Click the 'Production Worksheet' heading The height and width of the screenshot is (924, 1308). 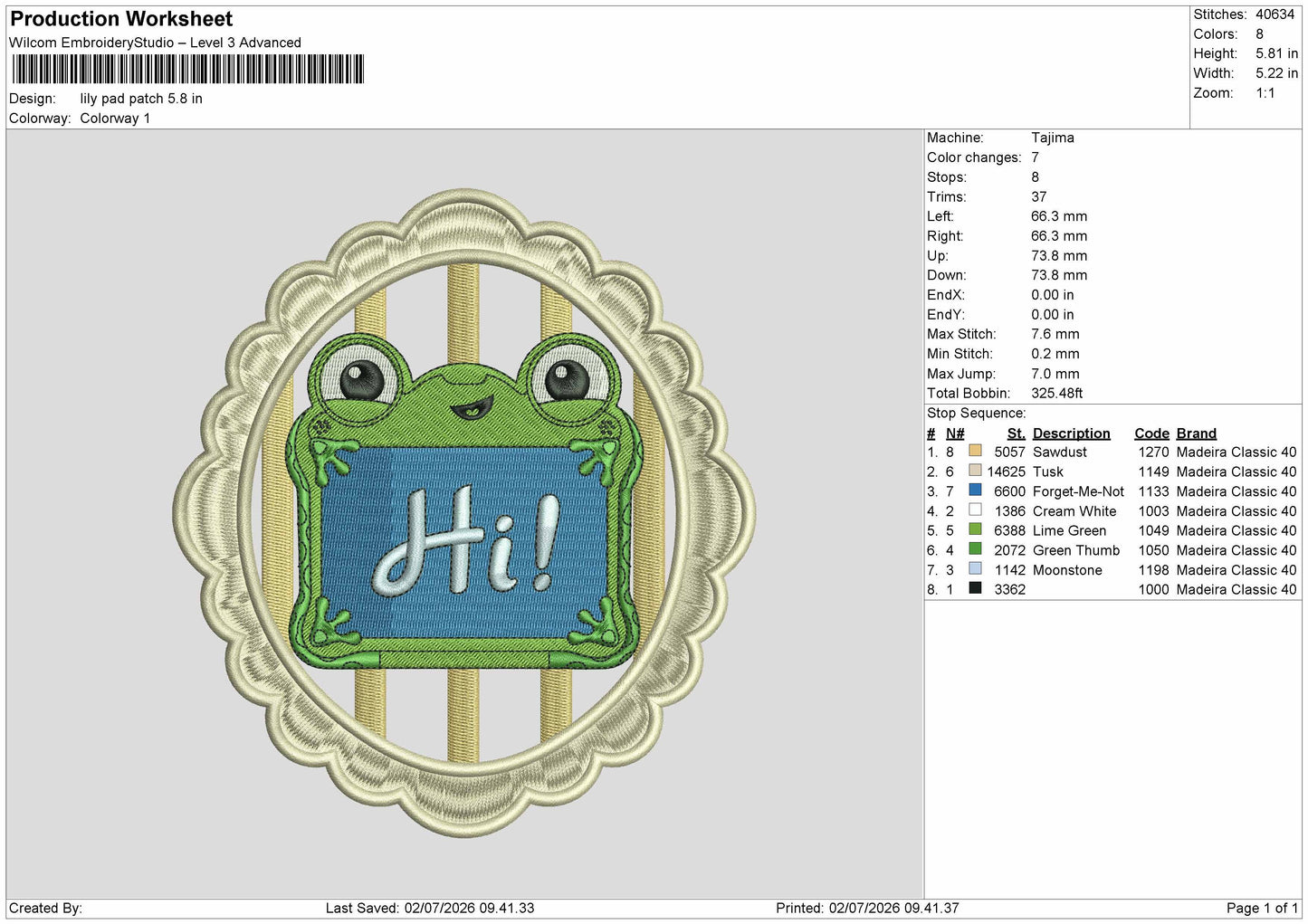tap(121, 19)
